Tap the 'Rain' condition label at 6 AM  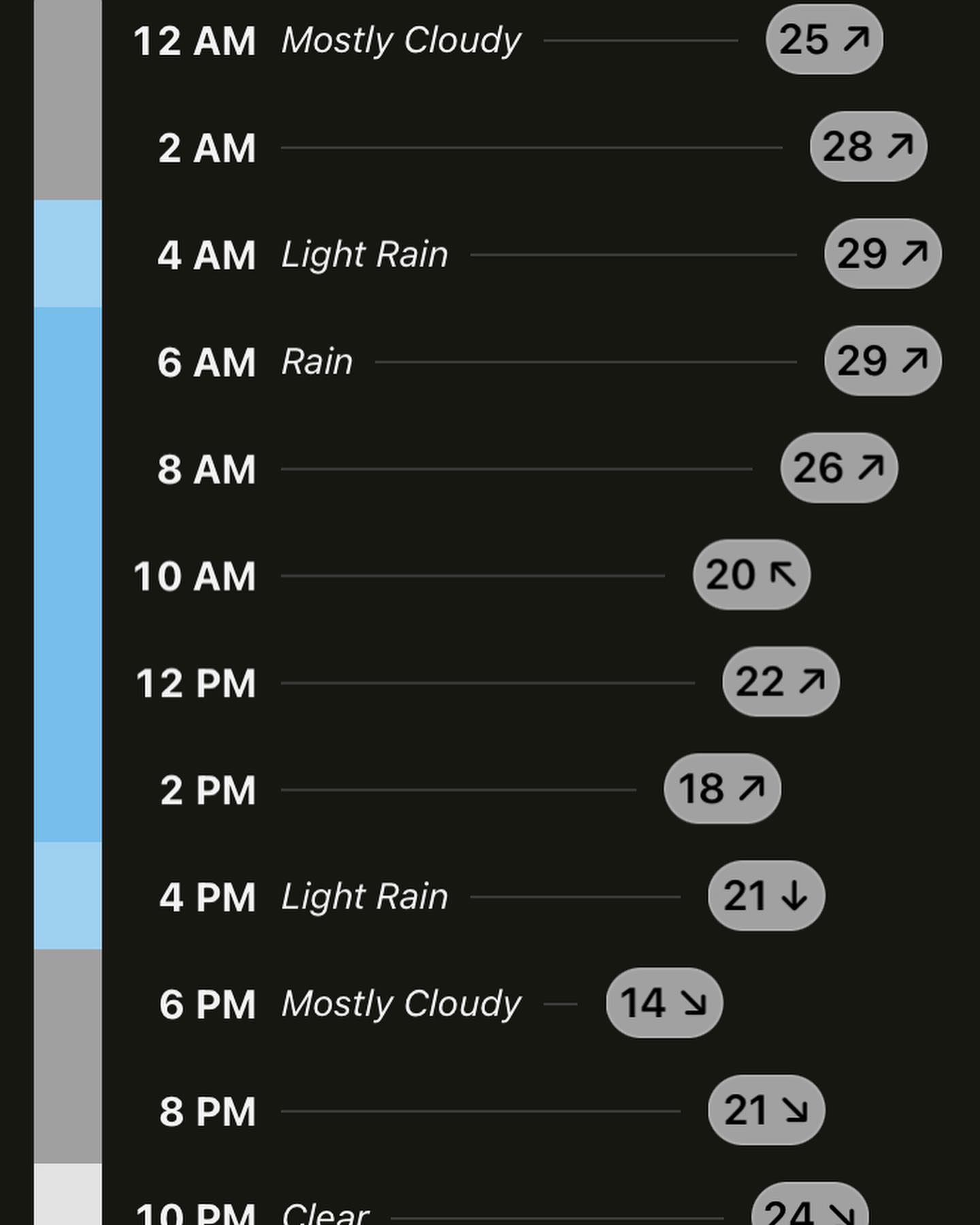[x=317, y=362]
